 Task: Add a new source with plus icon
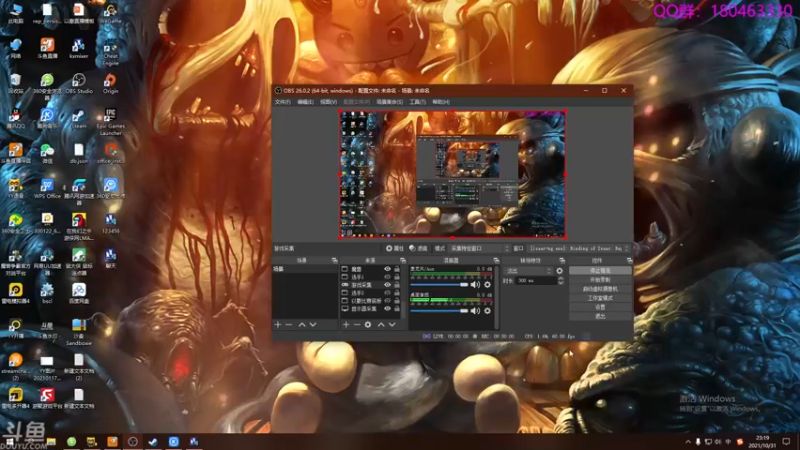[x=346, y=324]
